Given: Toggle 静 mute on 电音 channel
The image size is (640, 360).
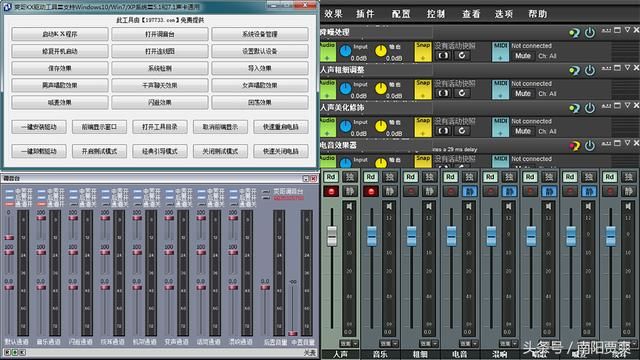Looking at the screenshot, I should click(469, 191).
